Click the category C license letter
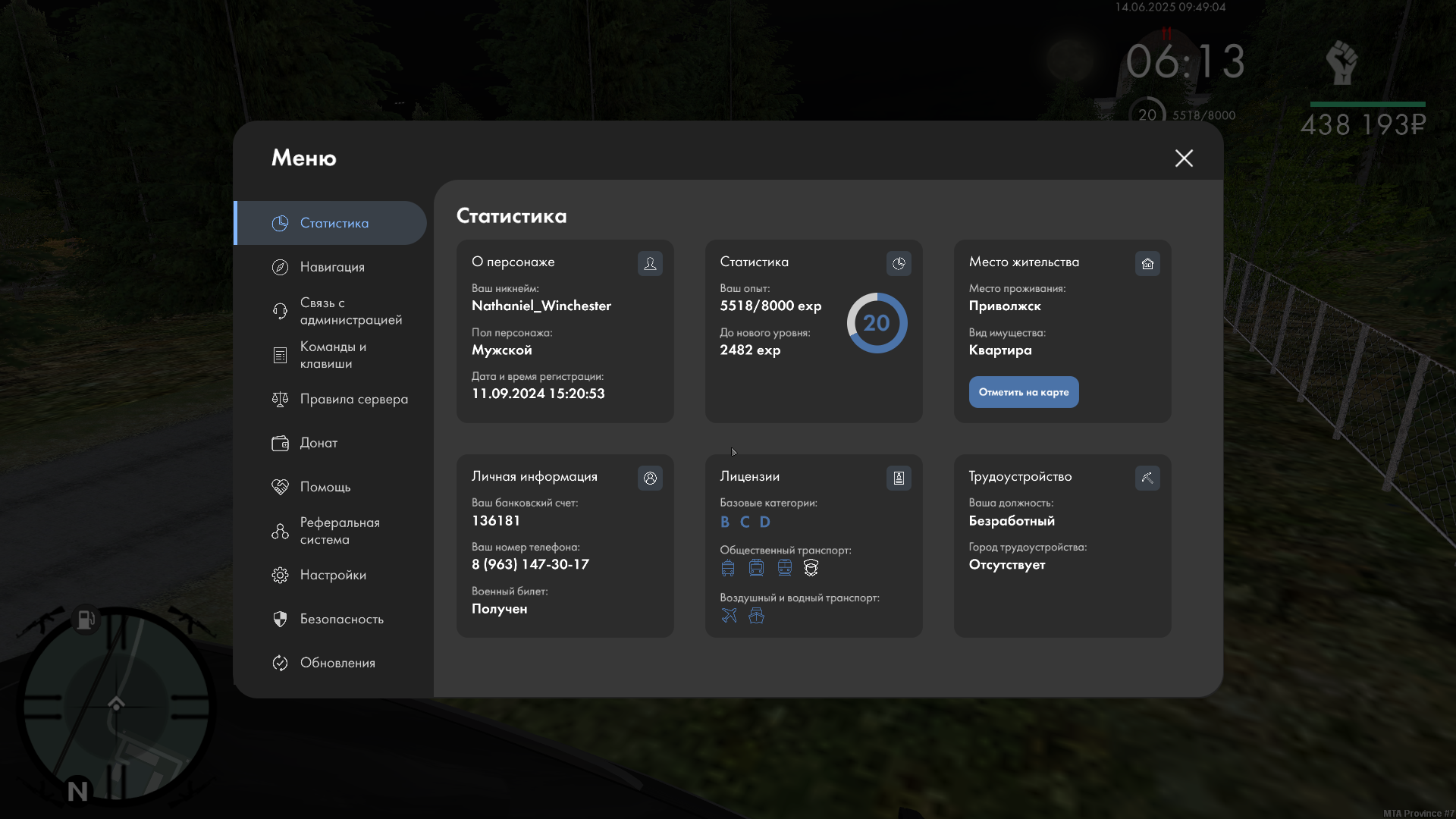 pyautogui.click(x=745, y=522)
